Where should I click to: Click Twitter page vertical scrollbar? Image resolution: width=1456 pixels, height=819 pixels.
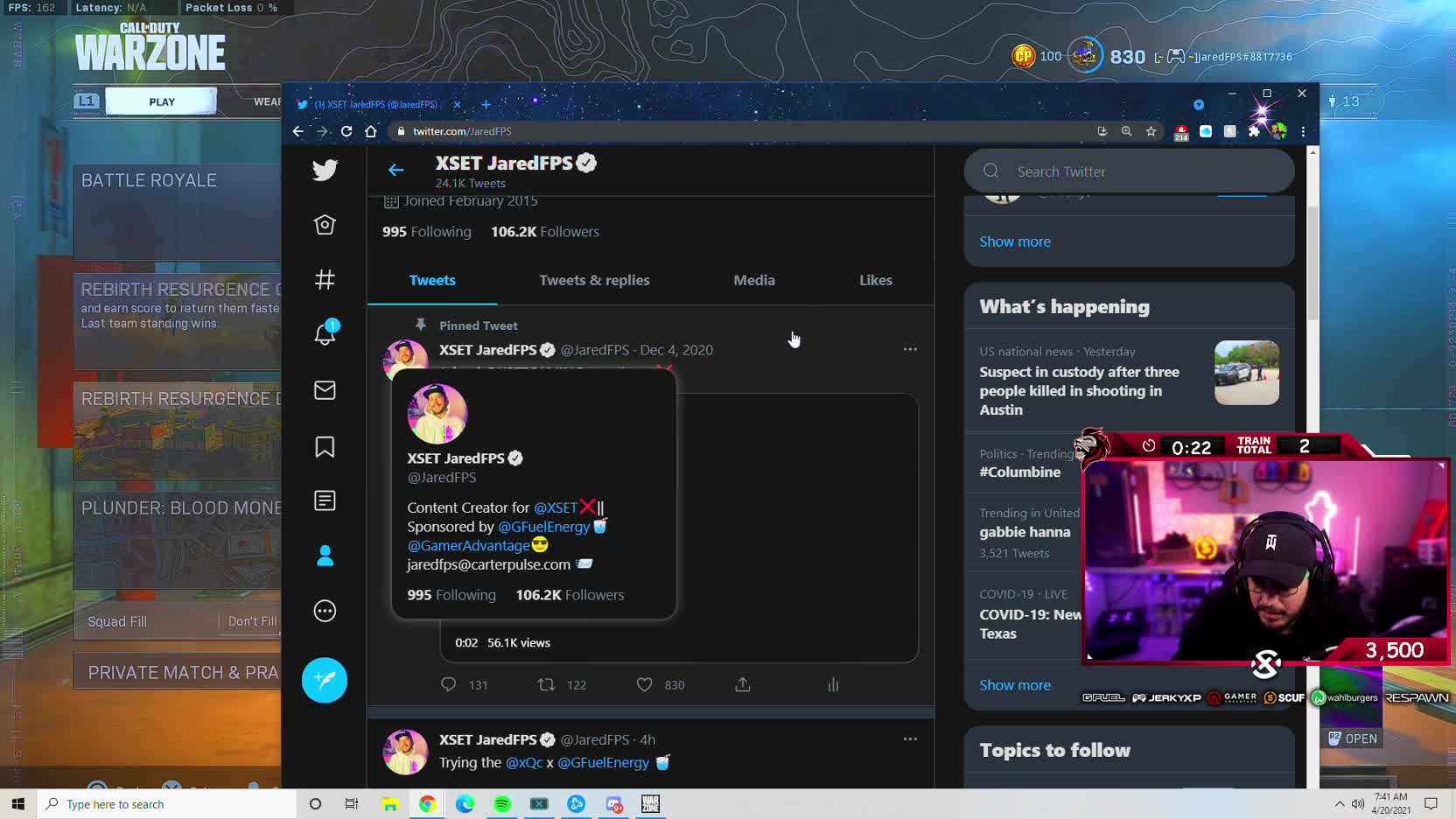[1312, 262]
